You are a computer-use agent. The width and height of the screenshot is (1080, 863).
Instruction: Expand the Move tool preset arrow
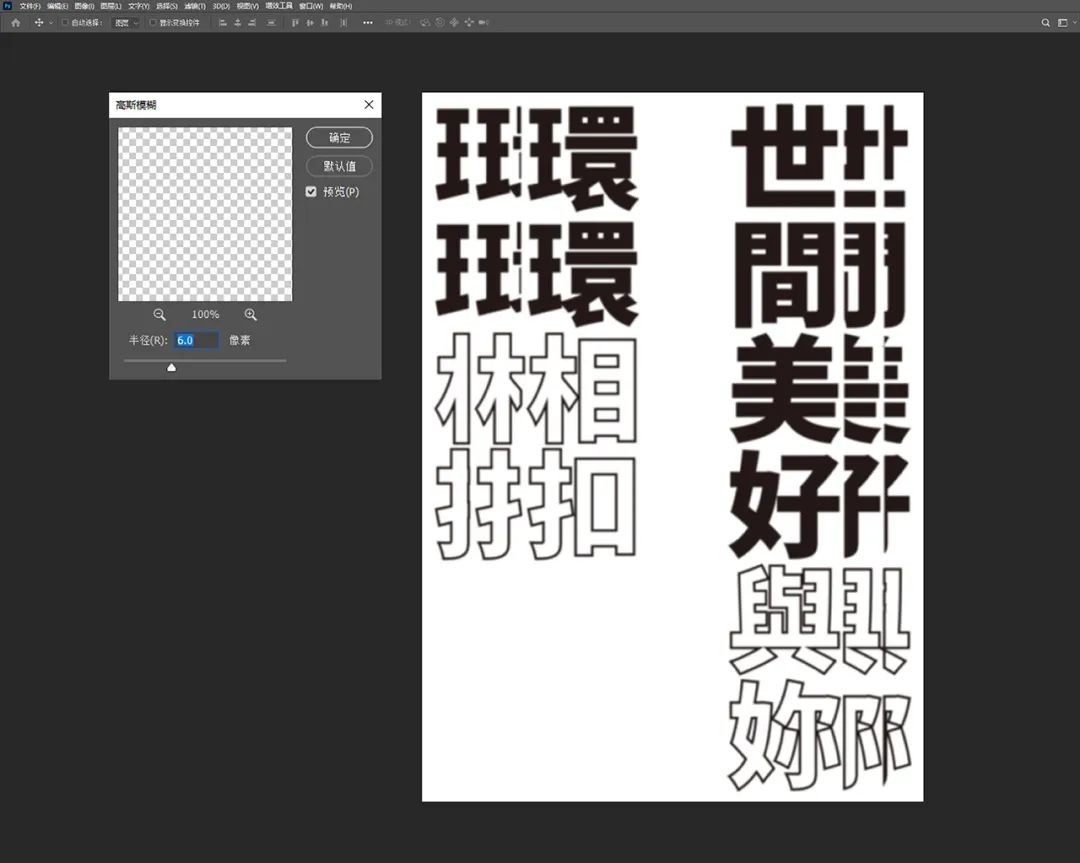[51, 22]
